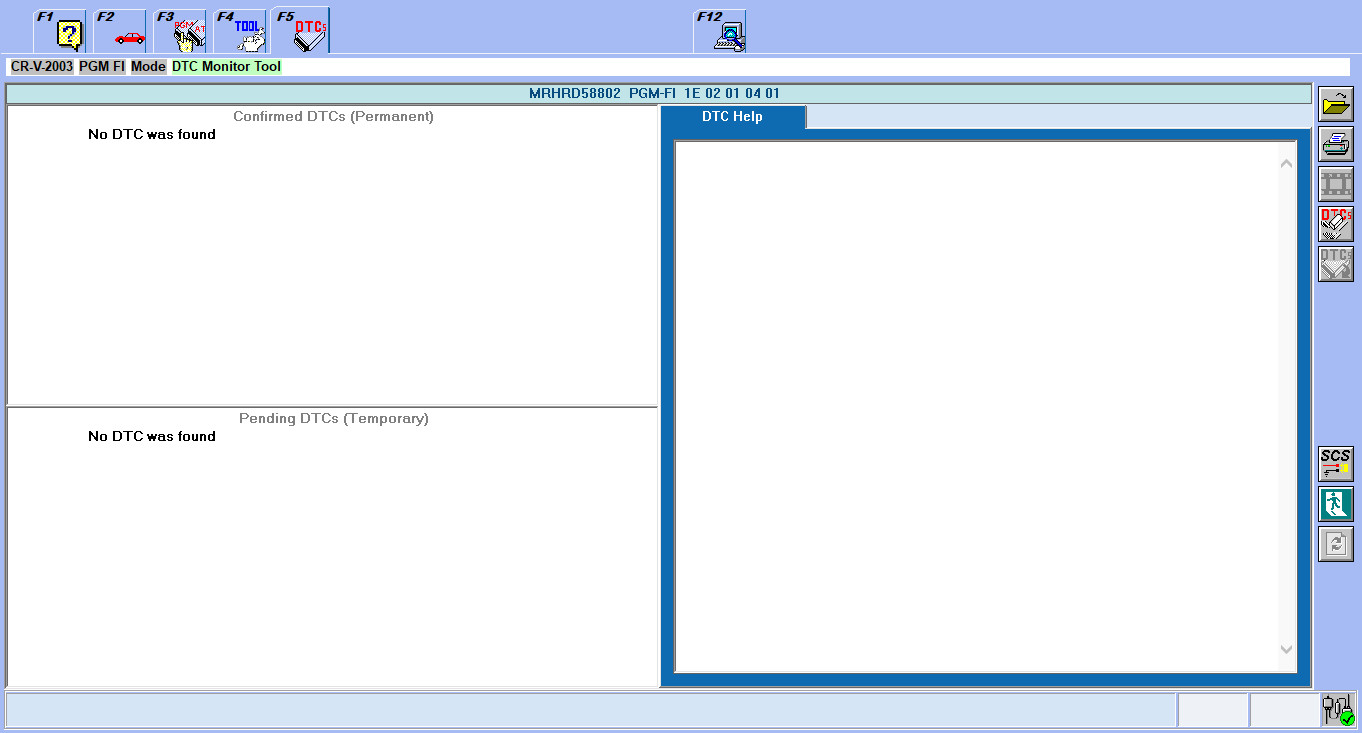The width and height of the screenshot is (1362, 733).
Task: Click the grey refresh document icon
Action: pos(1335,544)
